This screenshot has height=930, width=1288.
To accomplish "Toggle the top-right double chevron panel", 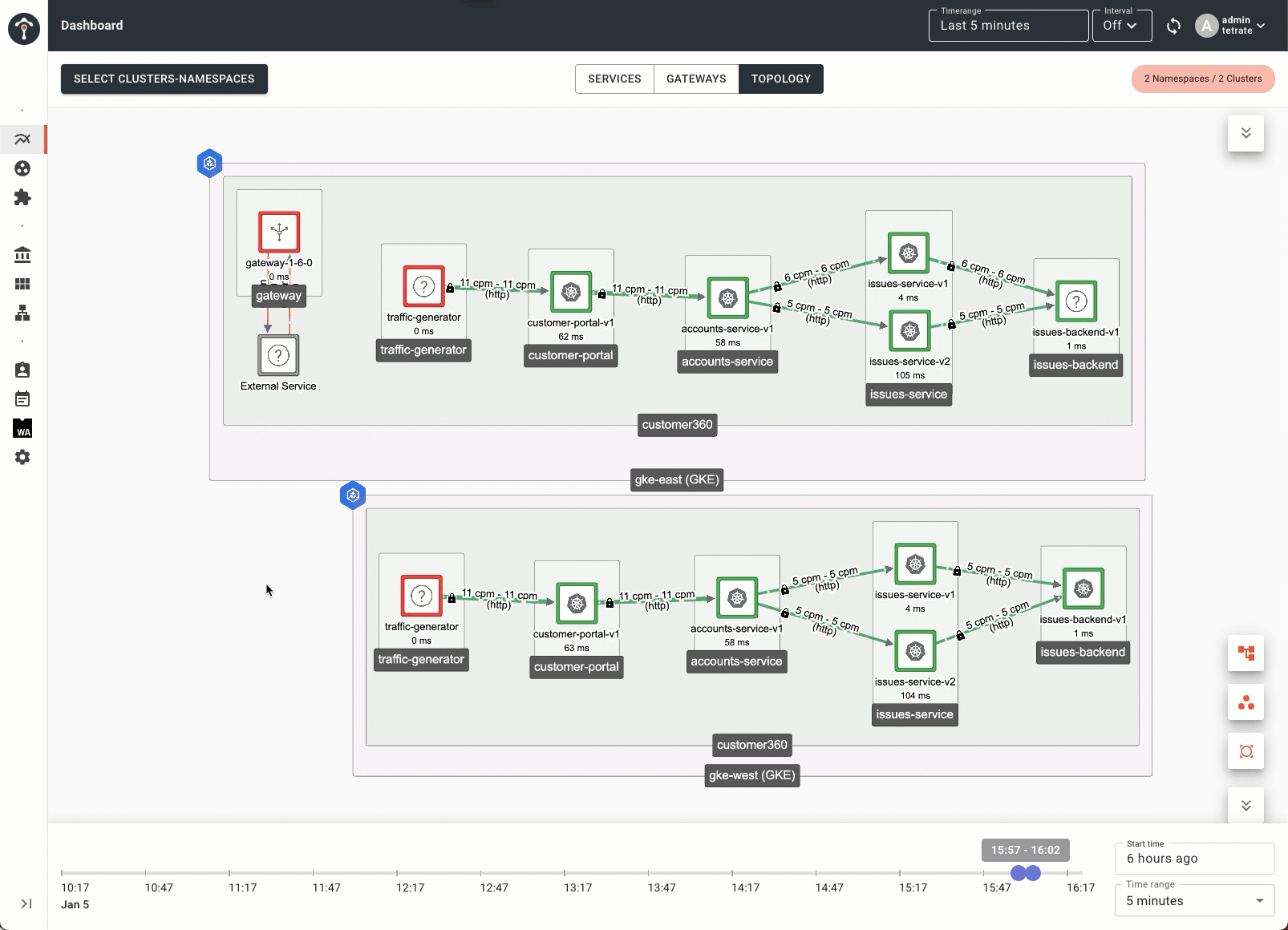I will (1245, 133).
